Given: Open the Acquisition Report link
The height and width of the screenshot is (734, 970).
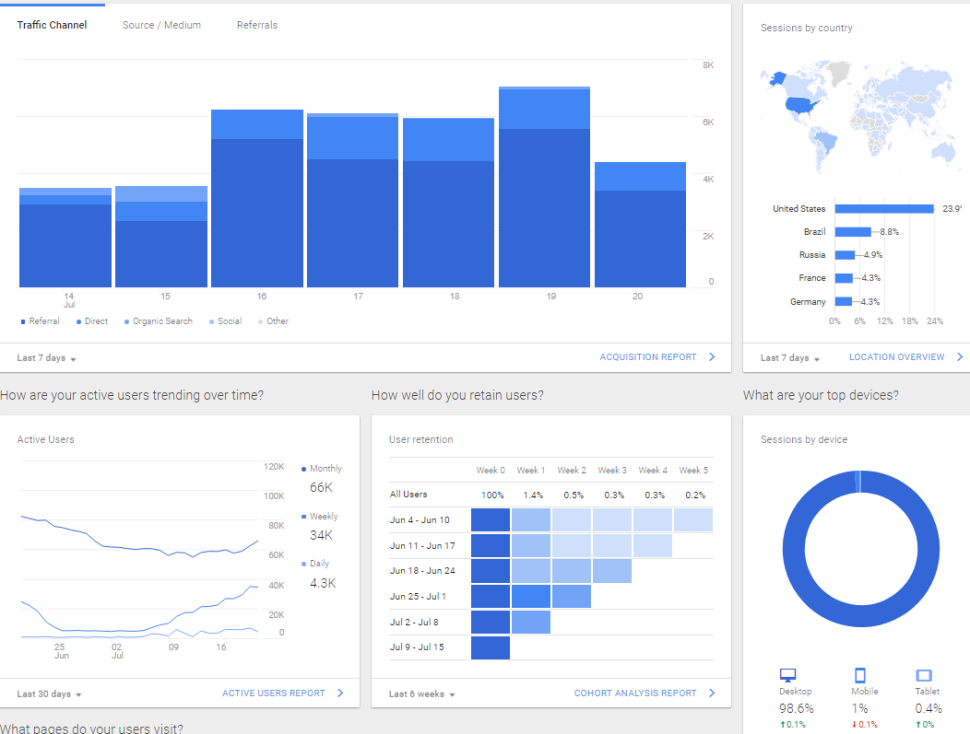Looking at the screenshot, I should (x=648, y=357).
